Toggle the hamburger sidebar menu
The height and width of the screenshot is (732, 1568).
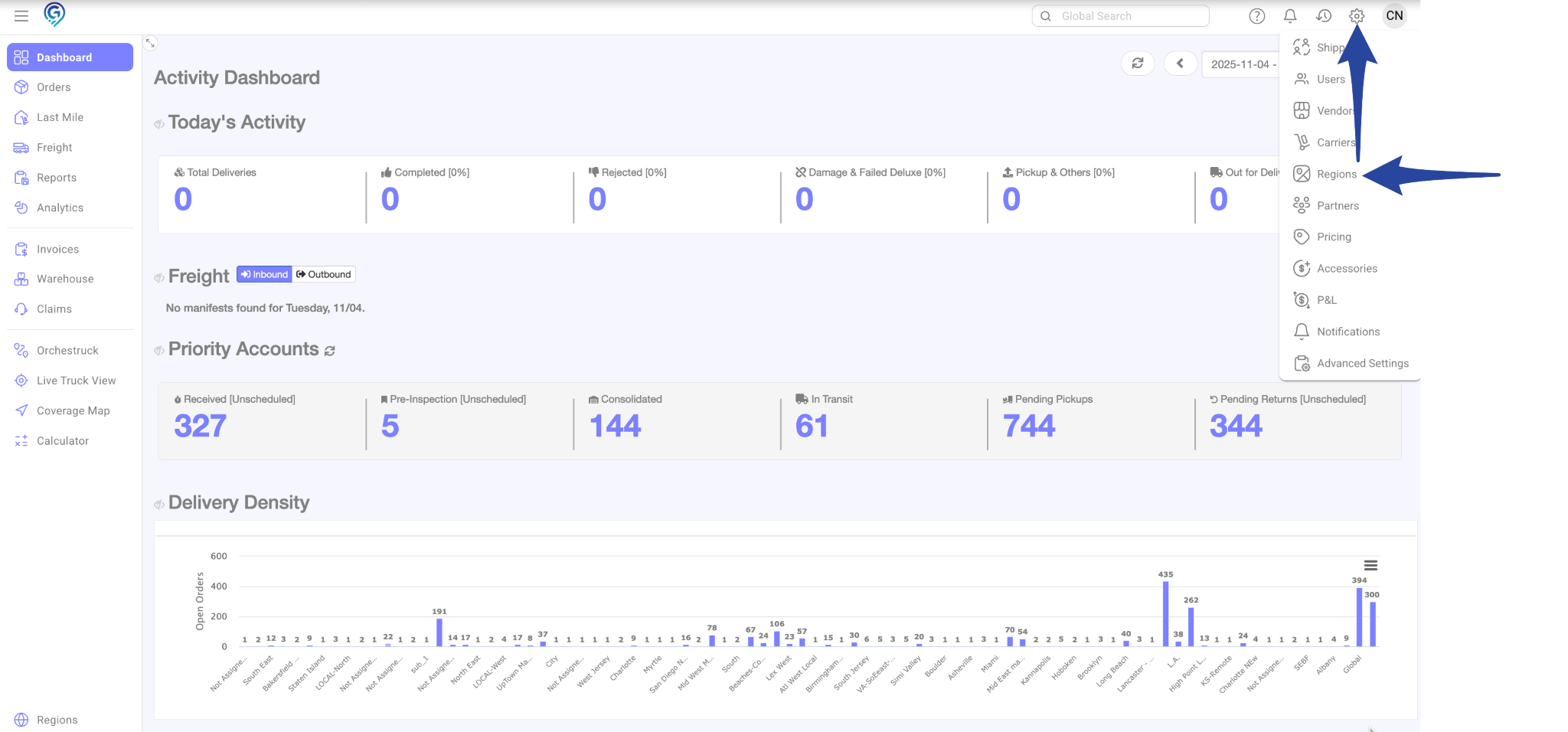pyautogui.click(x=21, y=16)
